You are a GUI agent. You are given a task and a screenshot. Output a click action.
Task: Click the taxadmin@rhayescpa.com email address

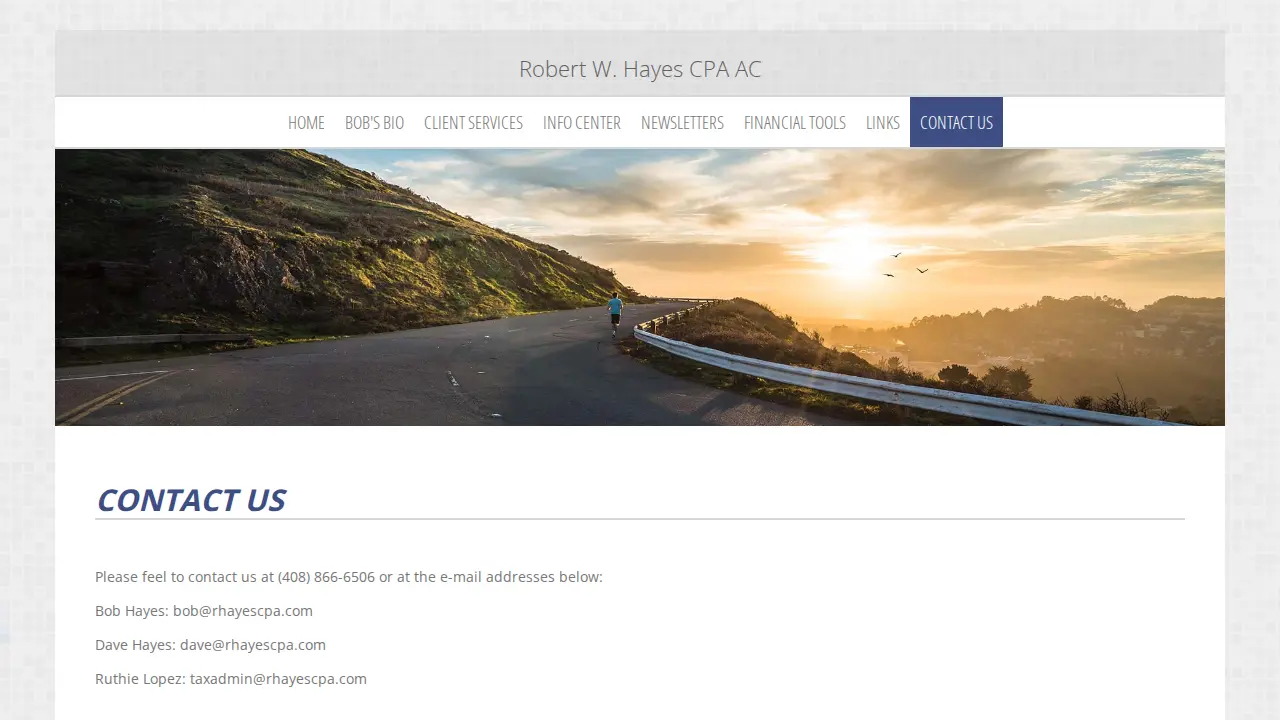click(x=278, y=679)
